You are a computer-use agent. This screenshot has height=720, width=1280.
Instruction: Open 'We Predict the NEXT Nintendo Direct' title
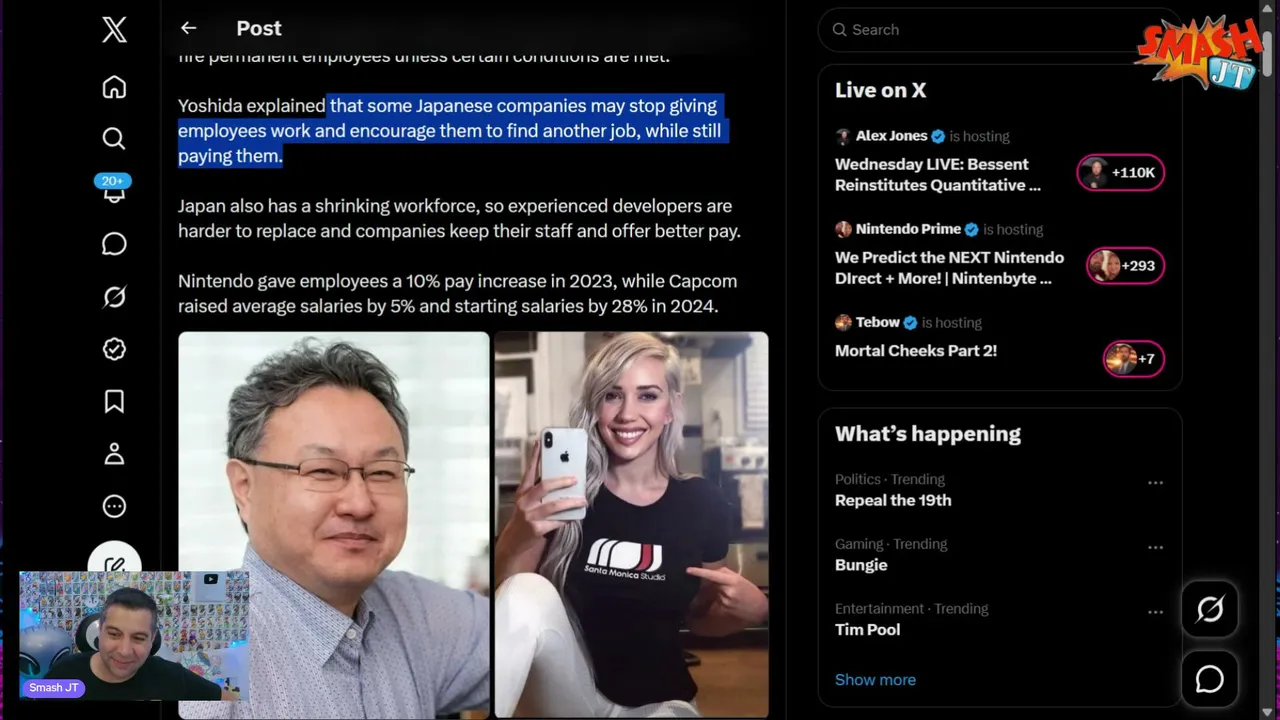(x=949, y=267)
